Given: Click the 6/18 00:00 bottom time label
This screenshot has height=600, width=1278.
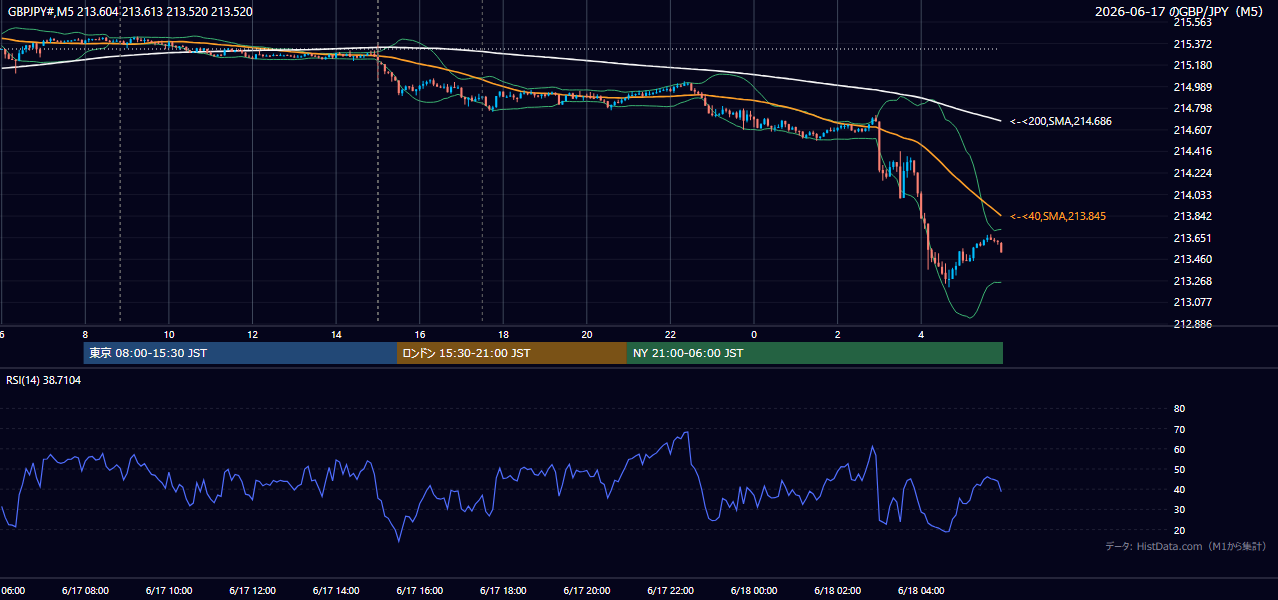Looking at the screenshot, I should coord(754,591).
